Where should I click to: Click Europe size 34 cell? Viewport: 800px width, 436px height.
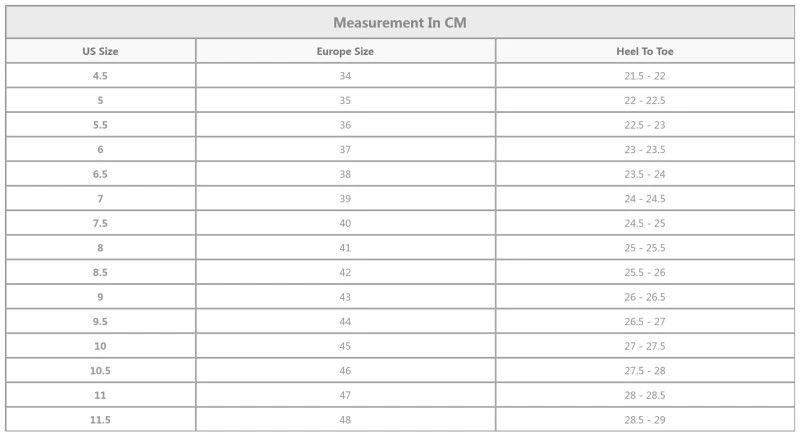345,76
